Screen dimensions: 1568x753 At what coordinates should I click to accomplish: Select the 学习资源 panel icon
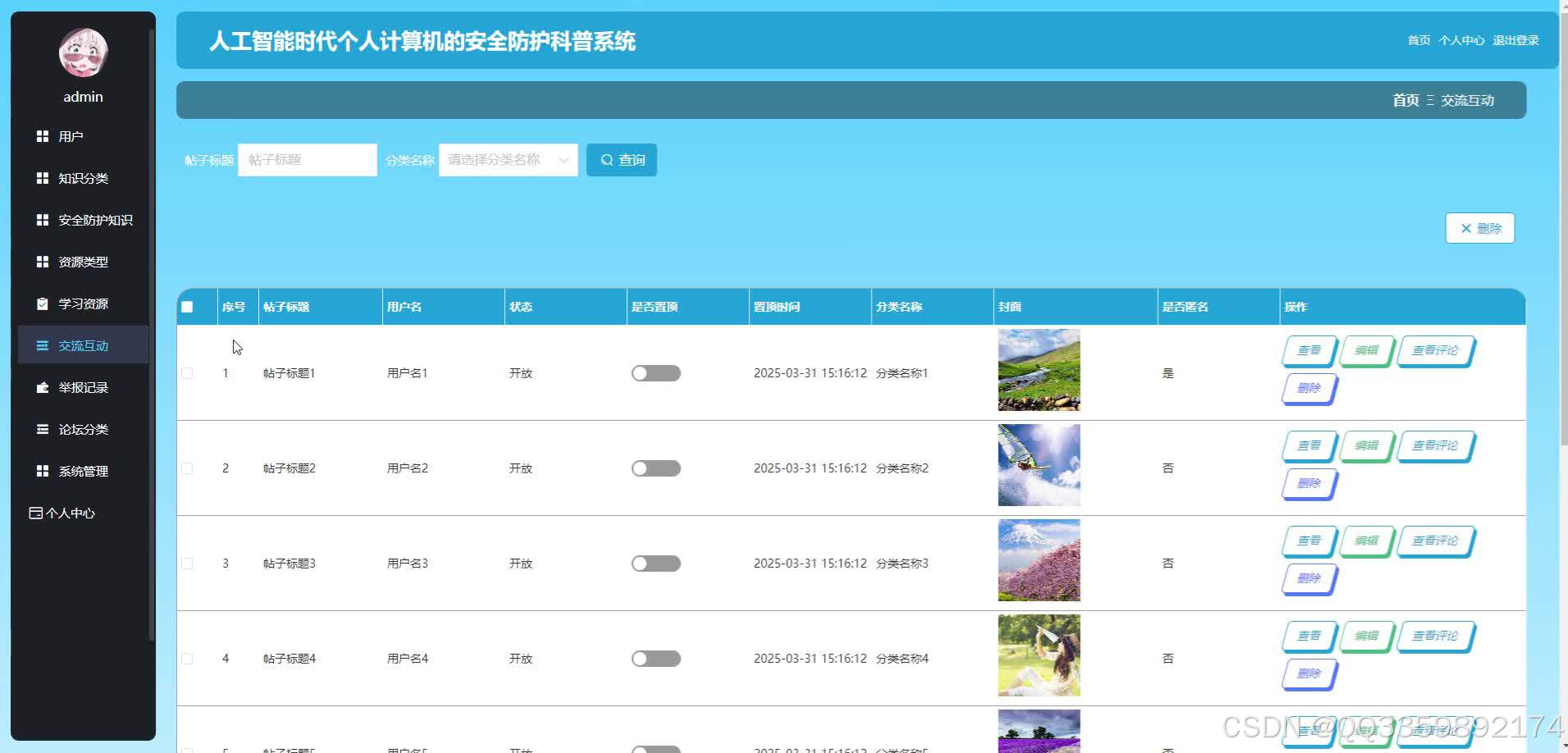point(43,303)
